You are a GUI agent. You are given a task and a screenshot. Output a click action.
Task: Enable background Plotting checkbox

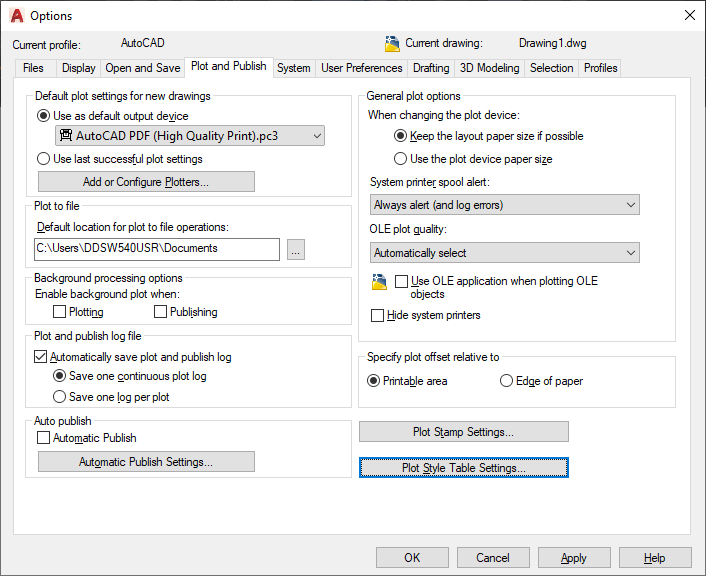61,312
